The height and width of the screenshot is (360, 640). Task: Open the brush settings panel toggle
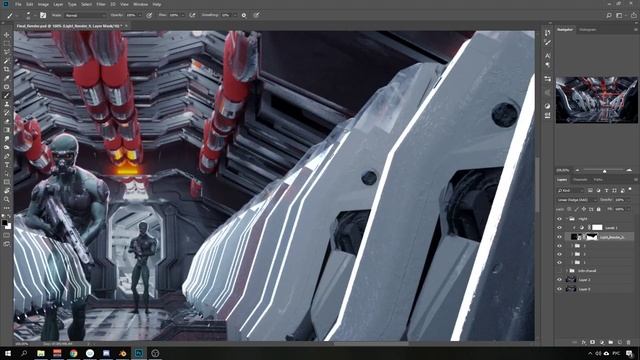[x=43, y=15]
